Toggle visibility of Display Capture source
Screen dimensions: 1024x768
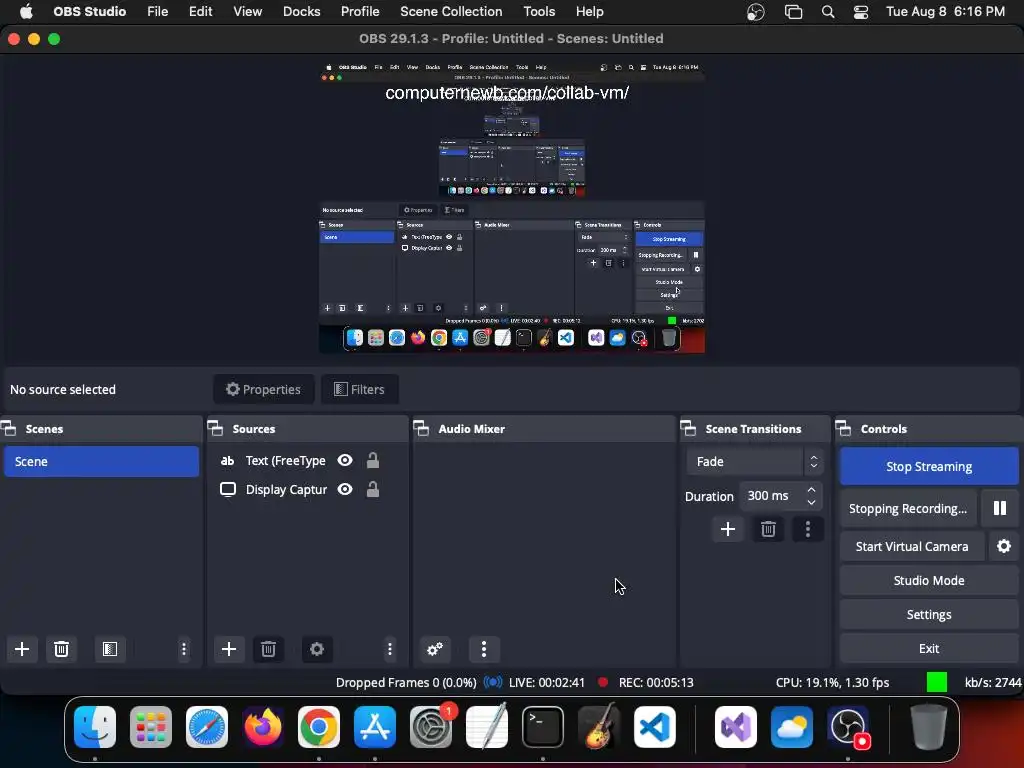pos(345,489)
